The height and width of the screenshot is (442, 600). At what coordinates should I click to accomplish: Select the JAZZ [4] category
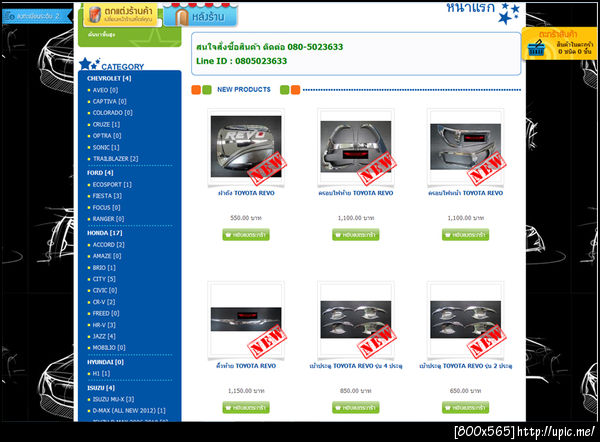[104, 336]
